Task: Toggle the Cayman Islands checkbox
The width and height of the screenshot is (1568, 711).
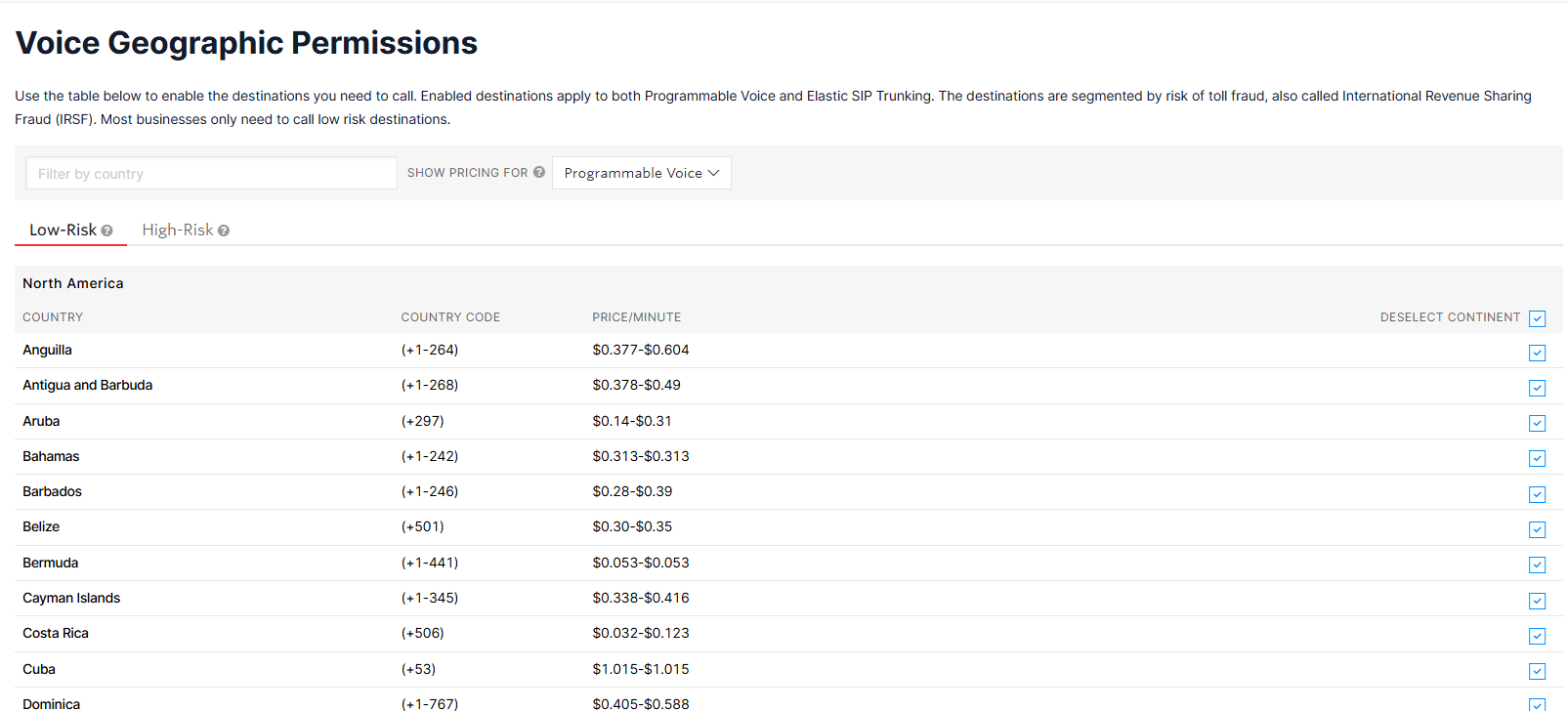Action: 1537,601
